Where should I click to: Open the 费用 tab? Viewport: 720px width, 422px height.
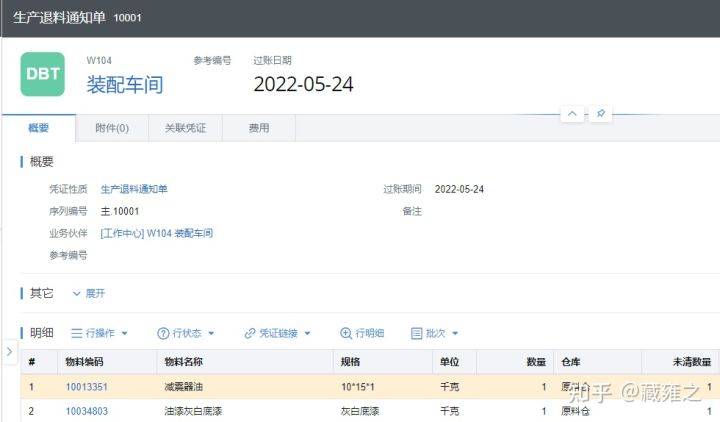(x=258, y=128)
